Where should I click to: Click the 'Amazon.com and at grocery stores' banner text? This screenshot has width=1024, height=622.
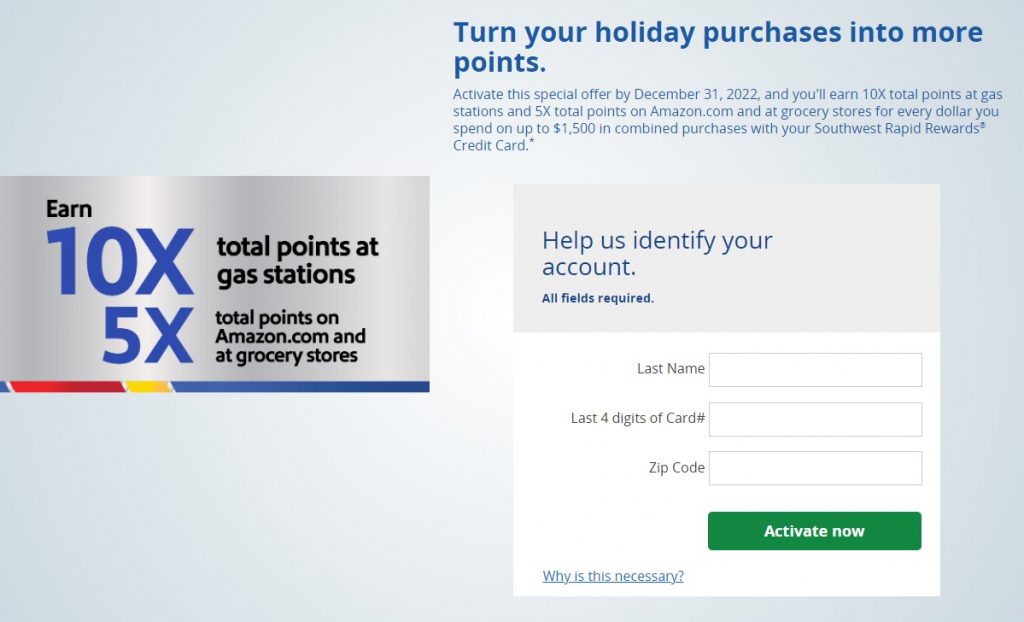pos(290,337)
